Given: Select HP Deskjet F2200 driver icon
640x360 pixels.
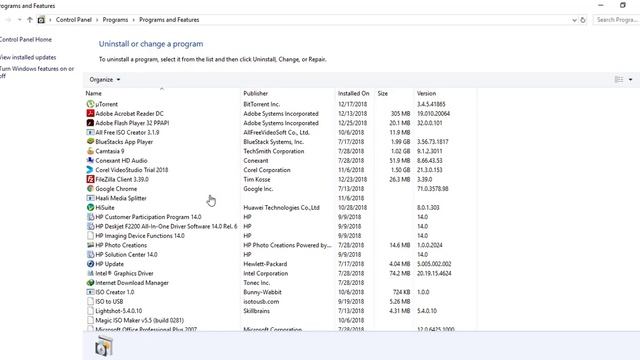Looking at the screenshot, I should pyautogui.click(x=90, y=226).
